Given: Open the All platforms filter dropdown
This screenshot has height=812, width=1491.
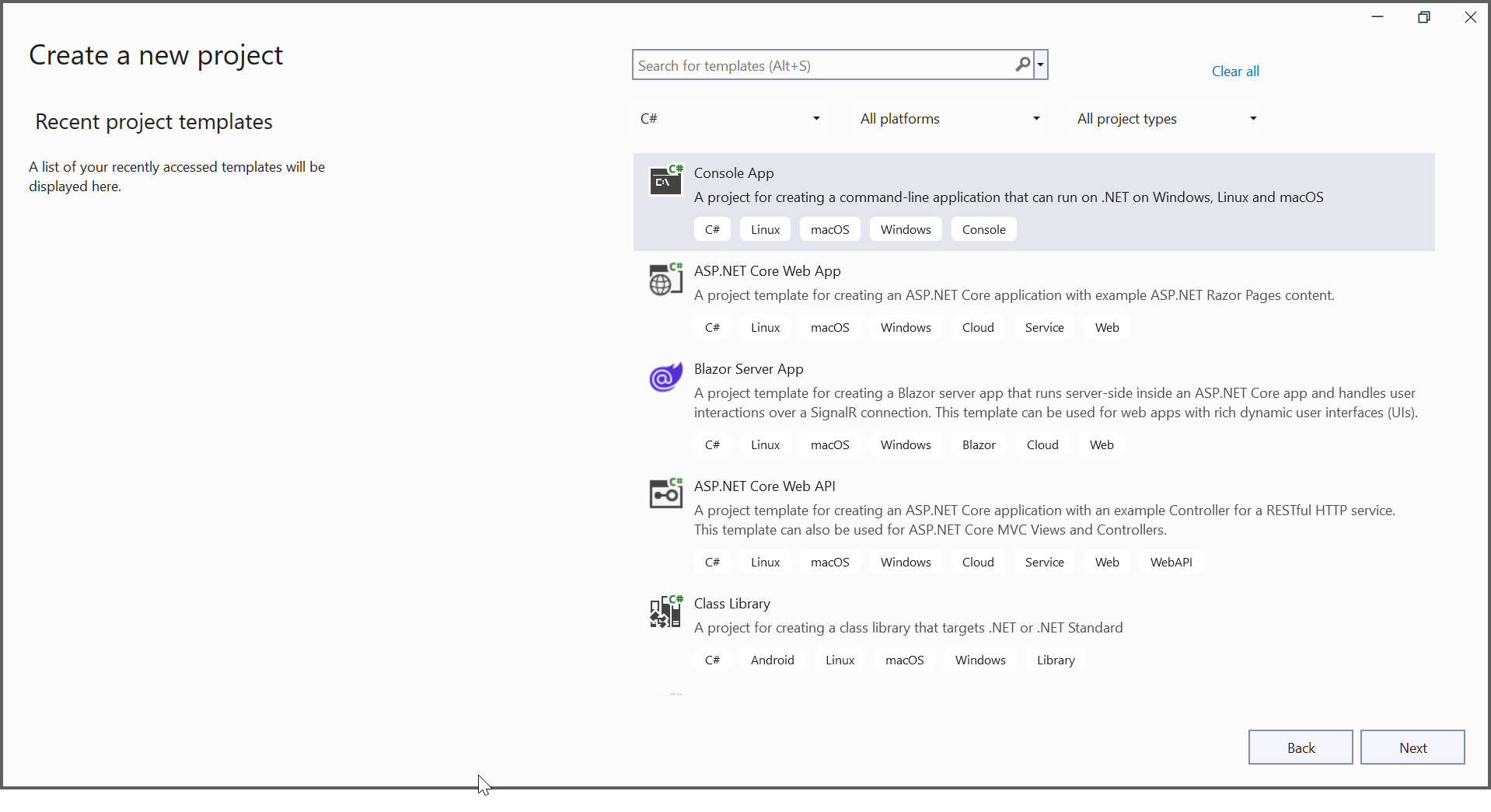Looking at the screenshot, I should coord(950,118).
